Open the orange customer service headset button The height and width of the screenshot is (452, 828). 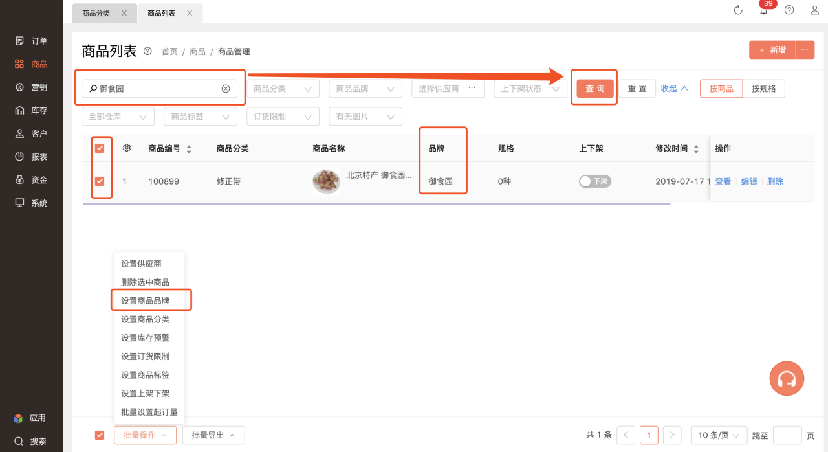pos(787,379)
